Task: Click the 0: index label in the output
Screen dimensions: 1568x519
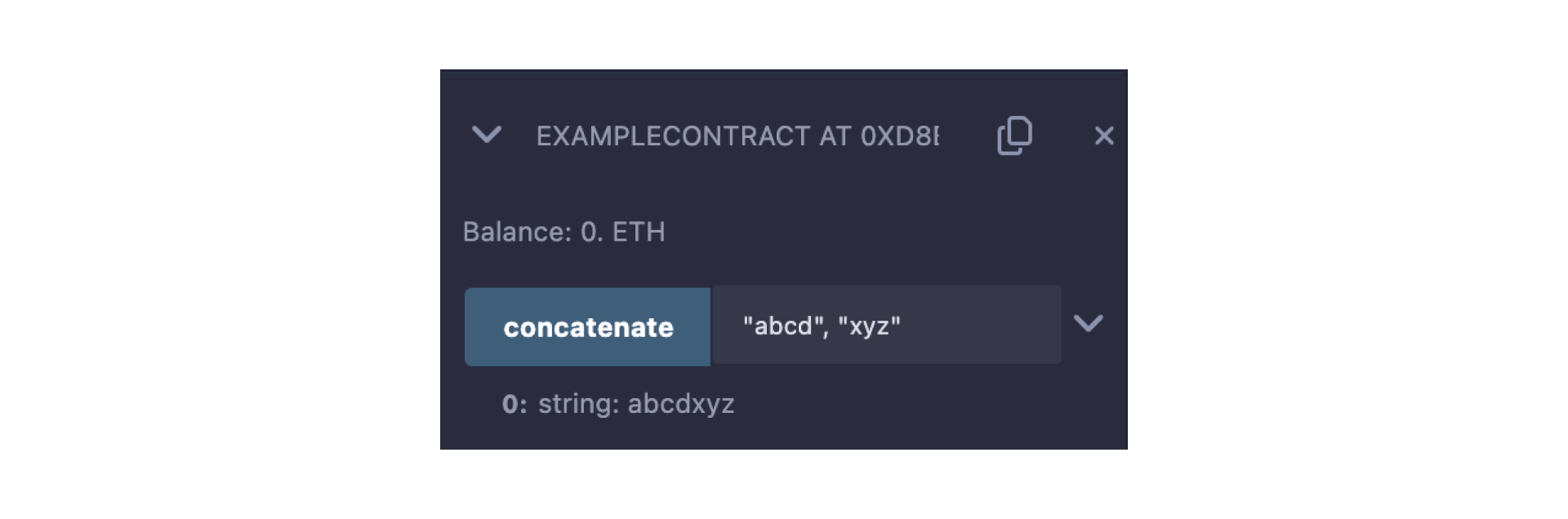Action: coord(514,404)
